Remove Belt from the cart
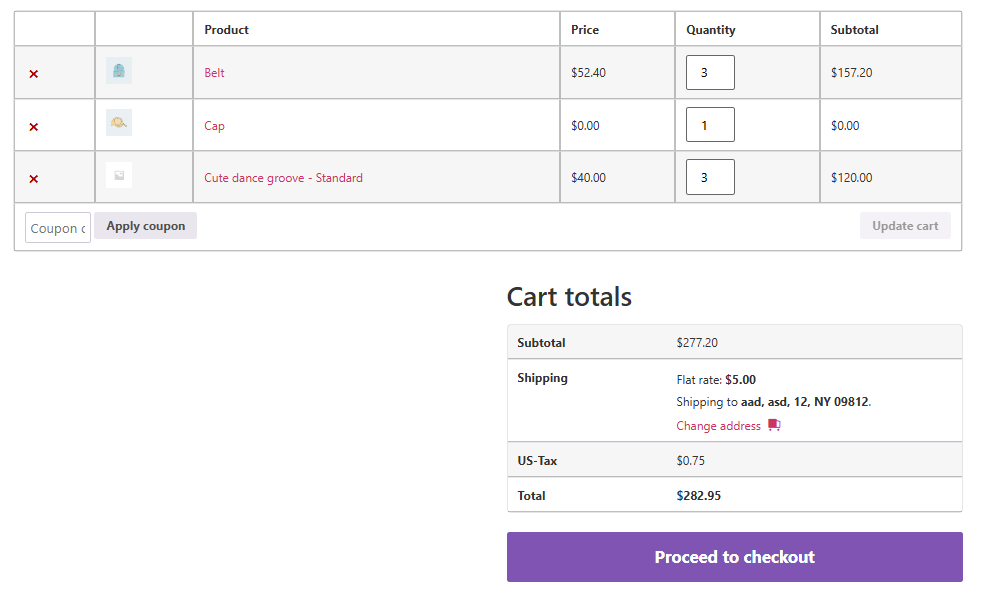Image resolution: width=1008 pixels, height=597 pixels. [x=34, y=74]
